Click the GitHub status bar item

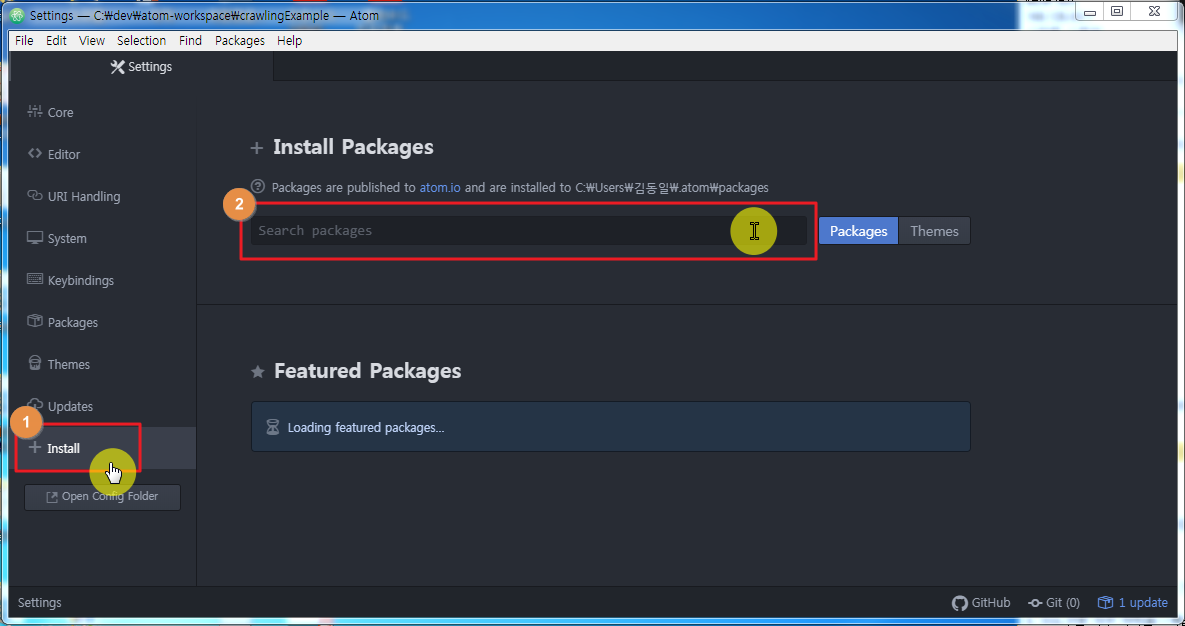tap(981, 603)
